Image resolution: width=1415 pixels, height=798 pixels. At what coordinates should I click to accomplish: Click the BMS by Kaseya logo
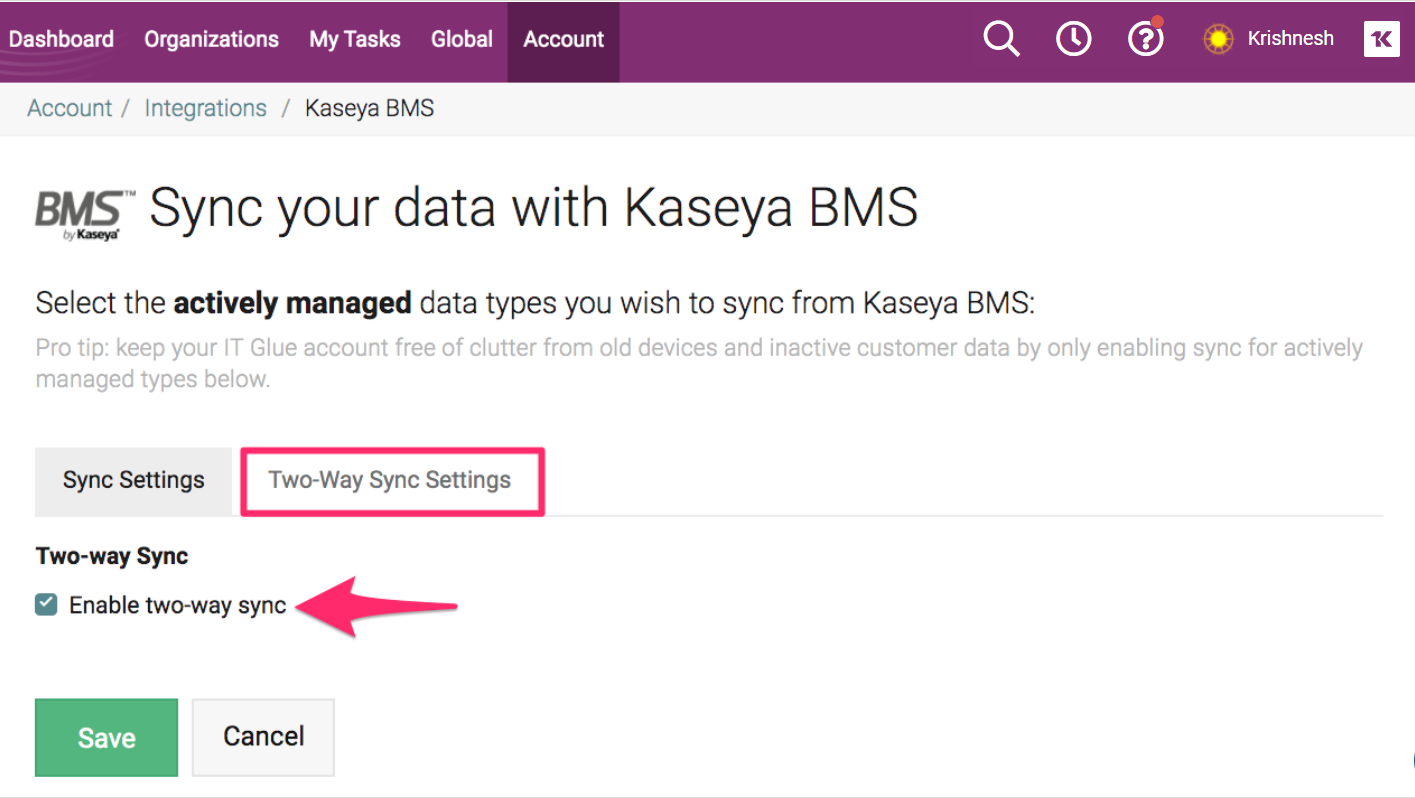(84, 214)
